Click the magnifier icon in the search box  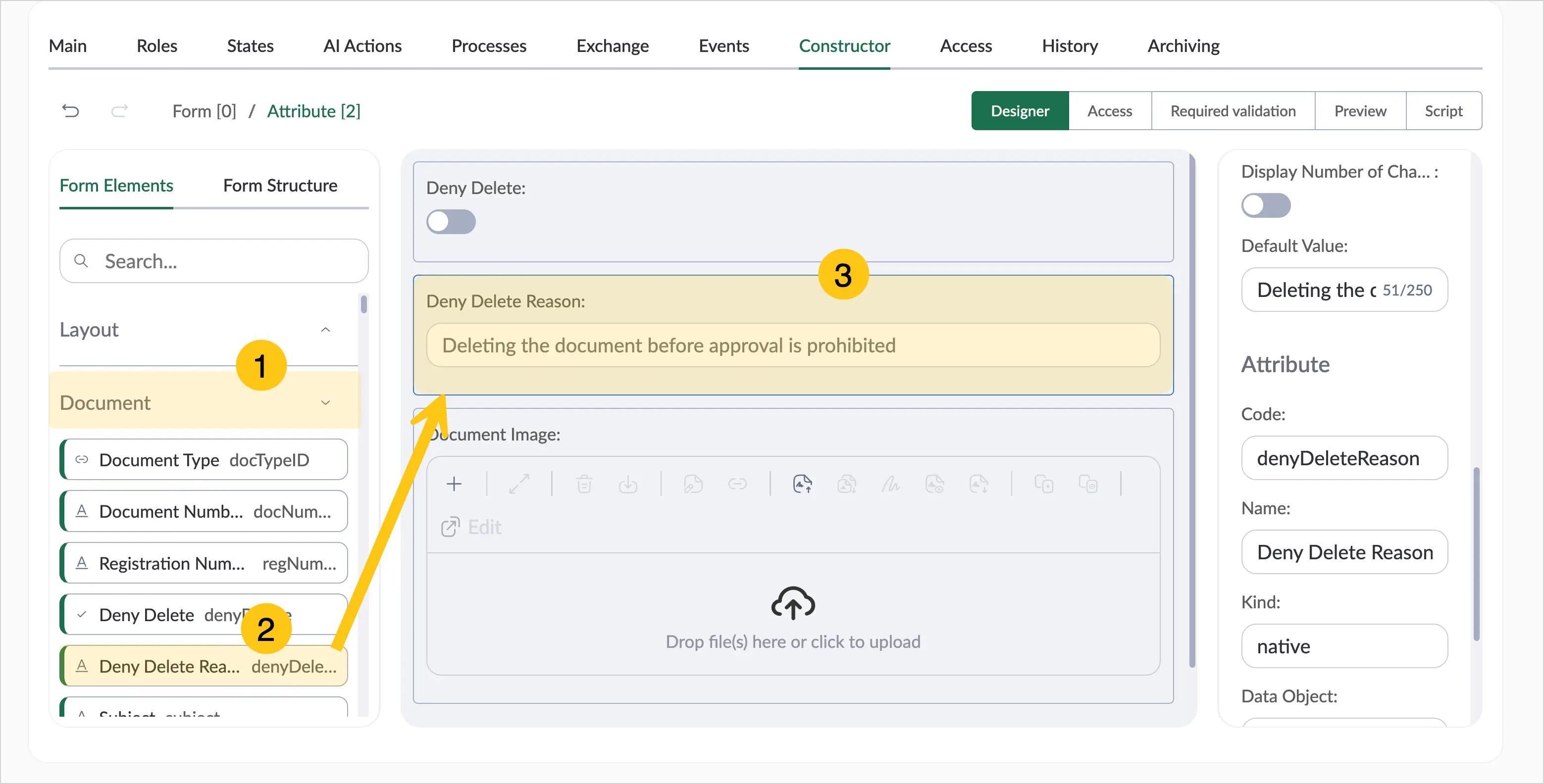[81, 260]
